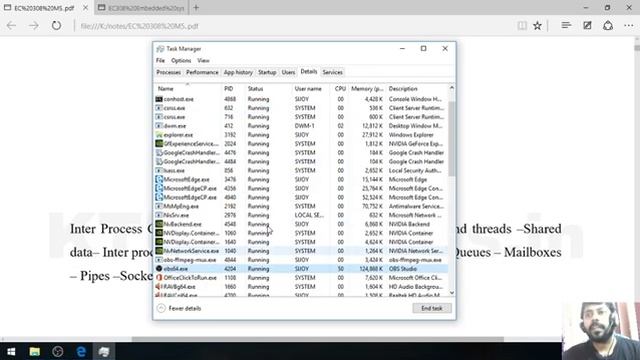Switch to the Startup tab
The height and width of the screenshot is (360, 640).
point(267,72)
